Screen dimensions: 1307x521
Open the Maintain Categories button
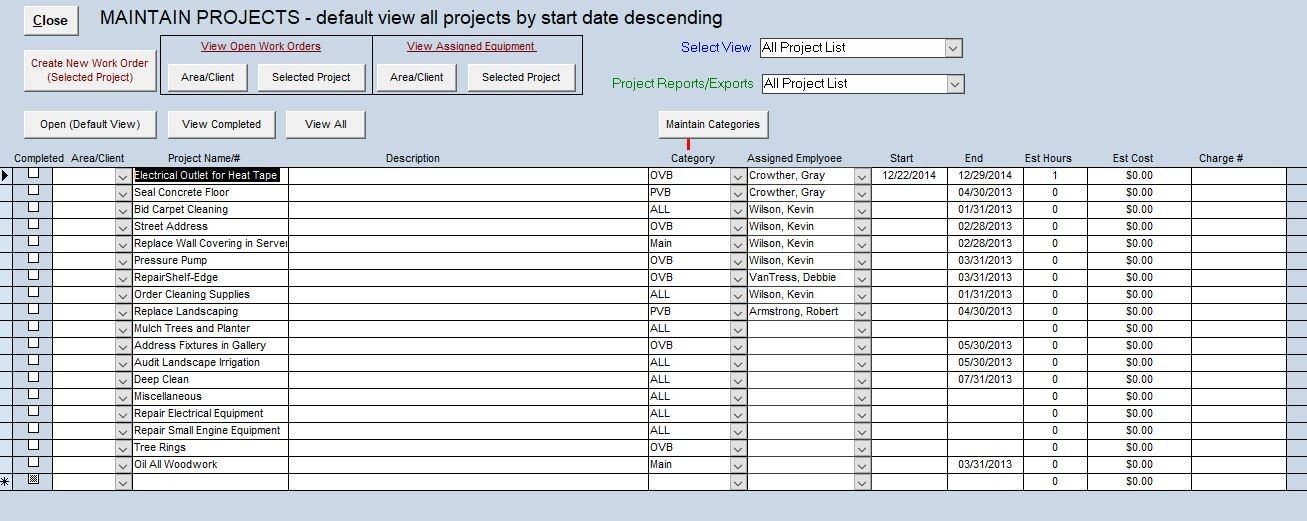tap(713, 124)
